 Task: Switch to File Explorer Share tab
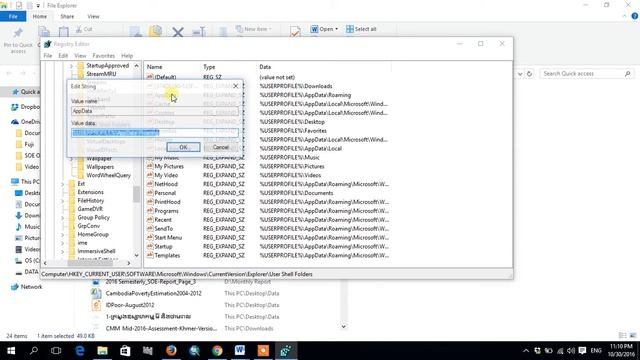(x=67, y=16)
